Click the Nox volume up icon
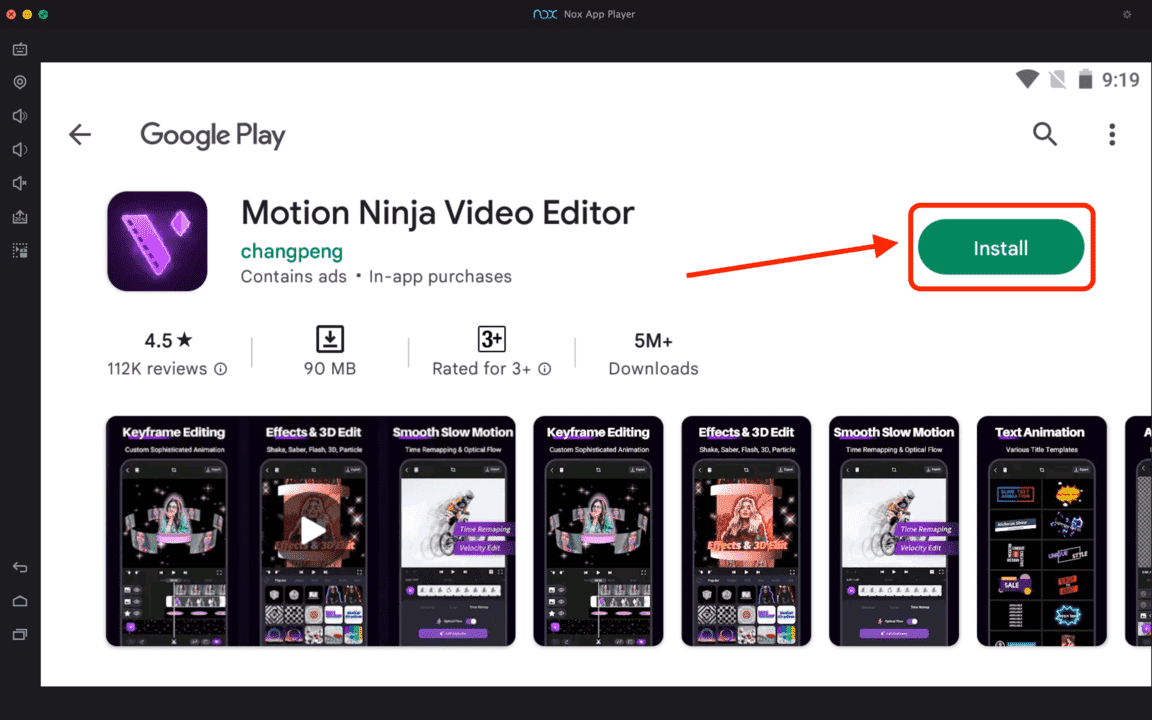This screenshot has height=720, width=1152. (20, 116)
